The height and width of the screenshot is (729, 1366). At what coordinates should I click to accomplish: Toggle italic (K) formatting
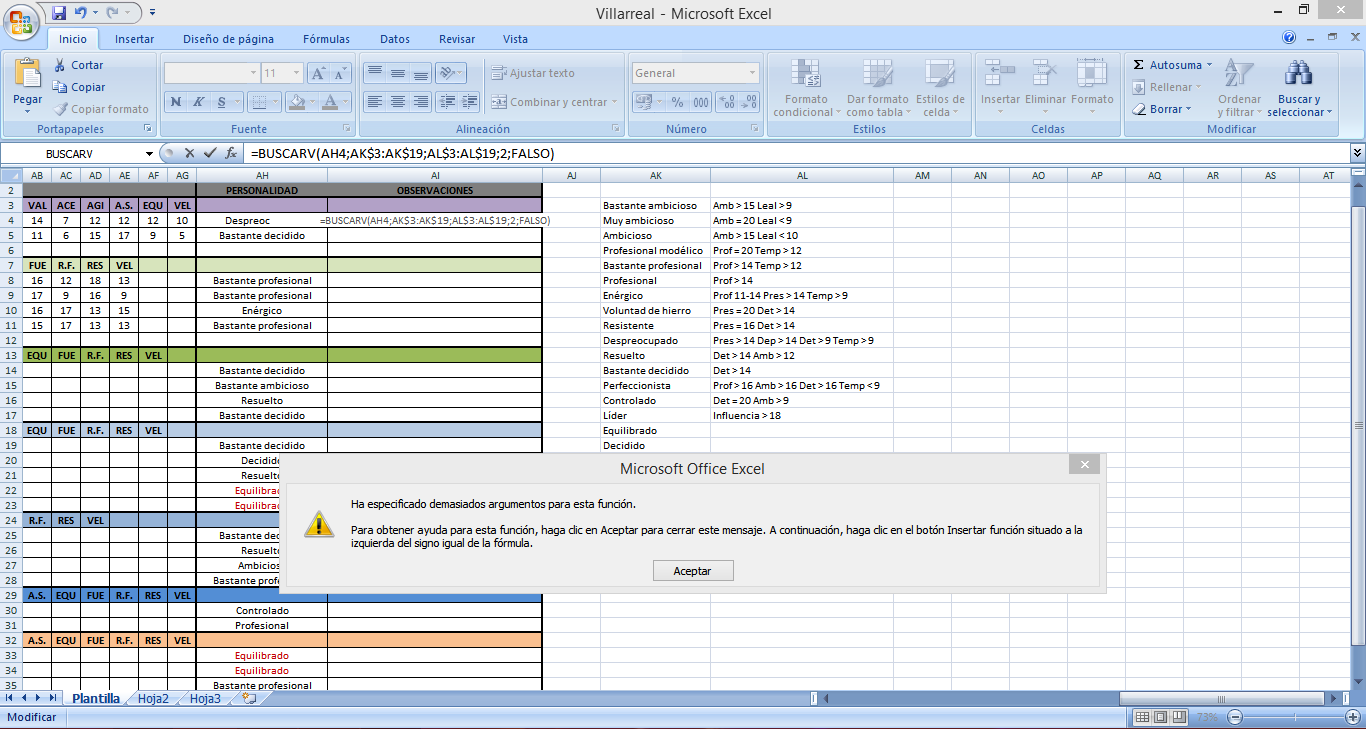pyautogui.click(x=198, y=101)
